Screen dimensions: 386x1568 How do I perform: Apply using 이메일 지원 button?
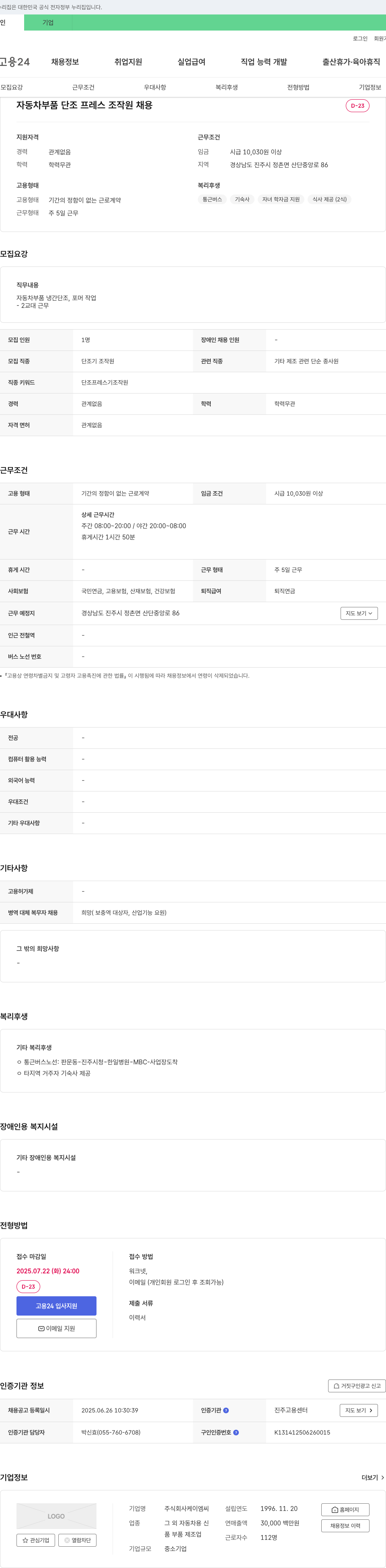(x=56, y=1328)
